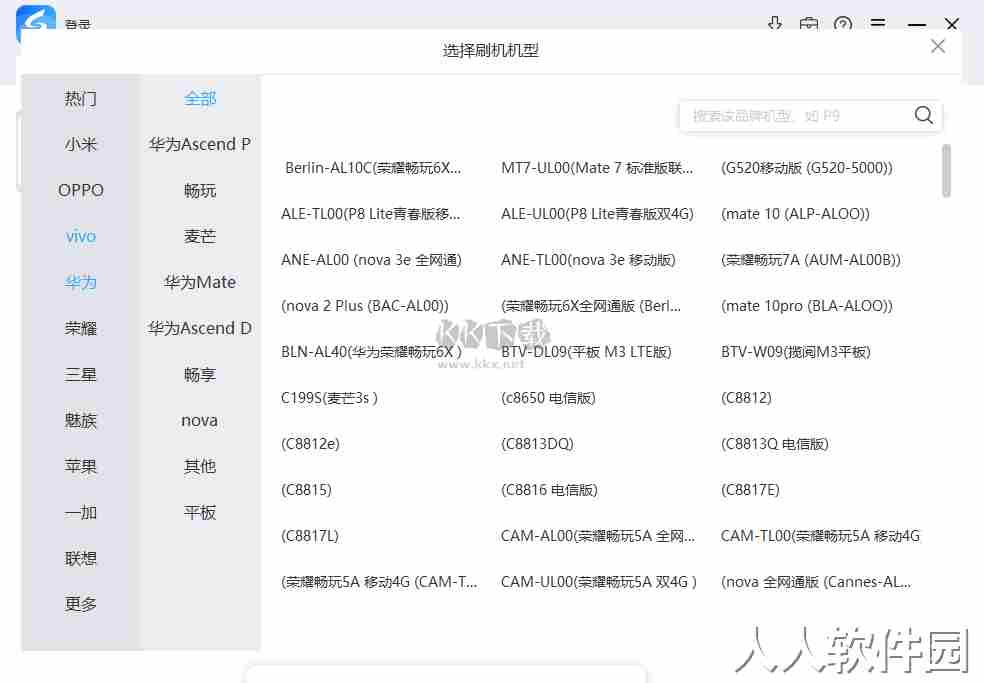Choose model CAM-AL00(荣耀畅玩5A 全网...
This screenshot has width=984, height=683.
pos(598,536)
